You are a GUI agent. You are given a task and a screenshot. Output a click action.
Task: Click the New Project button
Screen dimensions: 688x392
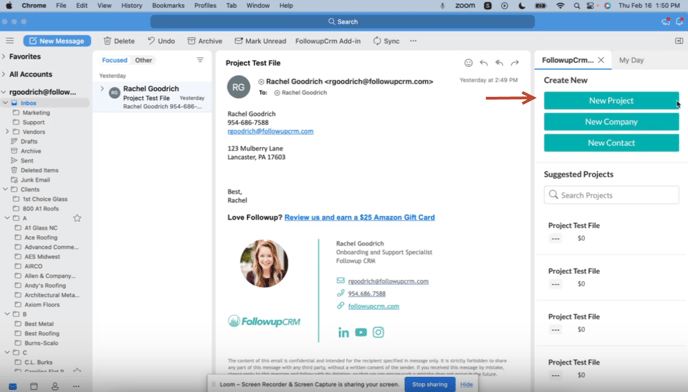point(611,101)
